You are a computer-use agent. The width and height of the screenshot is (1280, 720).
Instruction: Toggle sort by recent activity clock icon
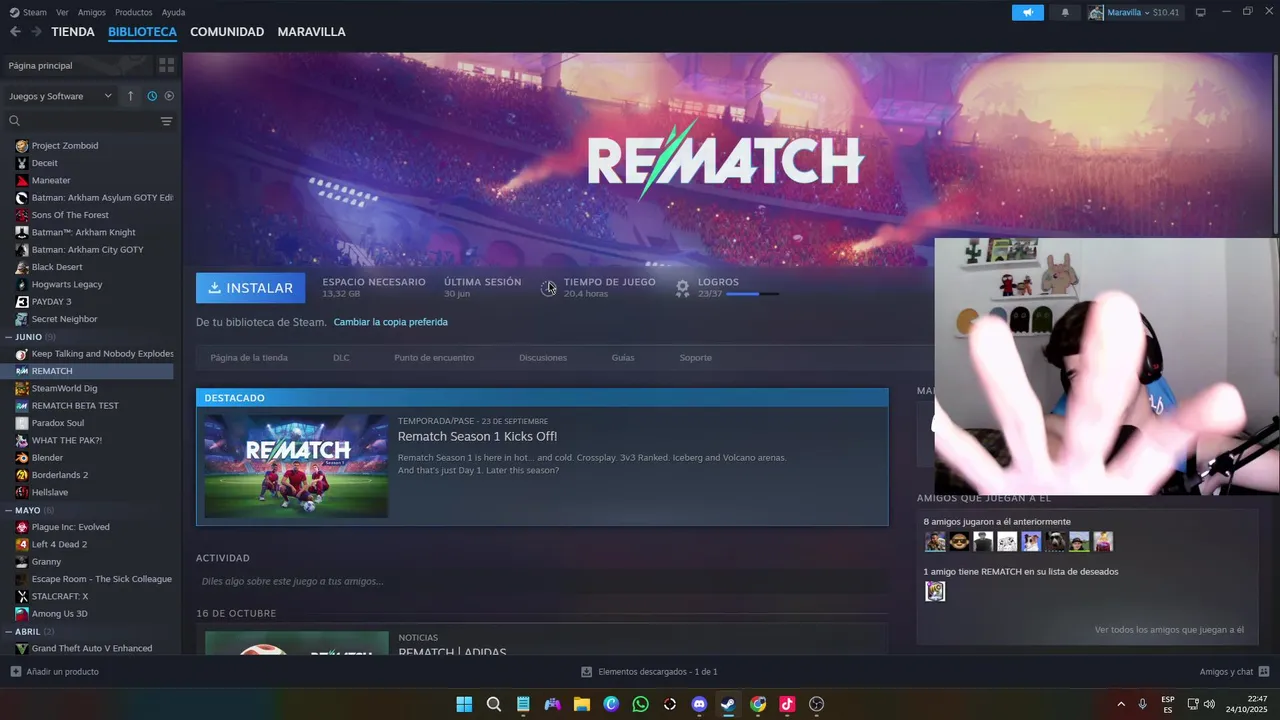pos(152,96)
